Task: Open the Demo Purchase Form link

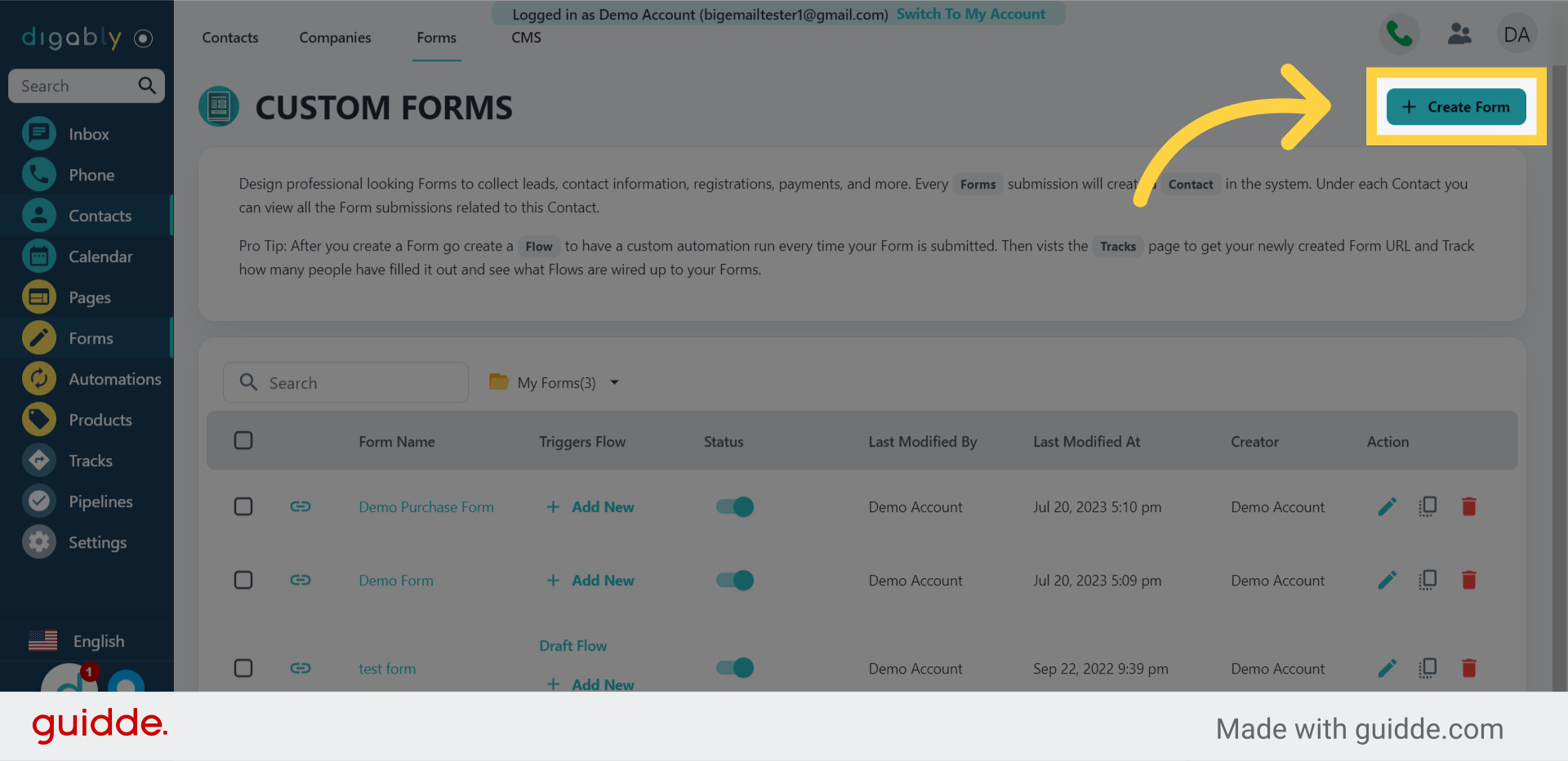Action: pyautogui.click(x=426, y=507)
